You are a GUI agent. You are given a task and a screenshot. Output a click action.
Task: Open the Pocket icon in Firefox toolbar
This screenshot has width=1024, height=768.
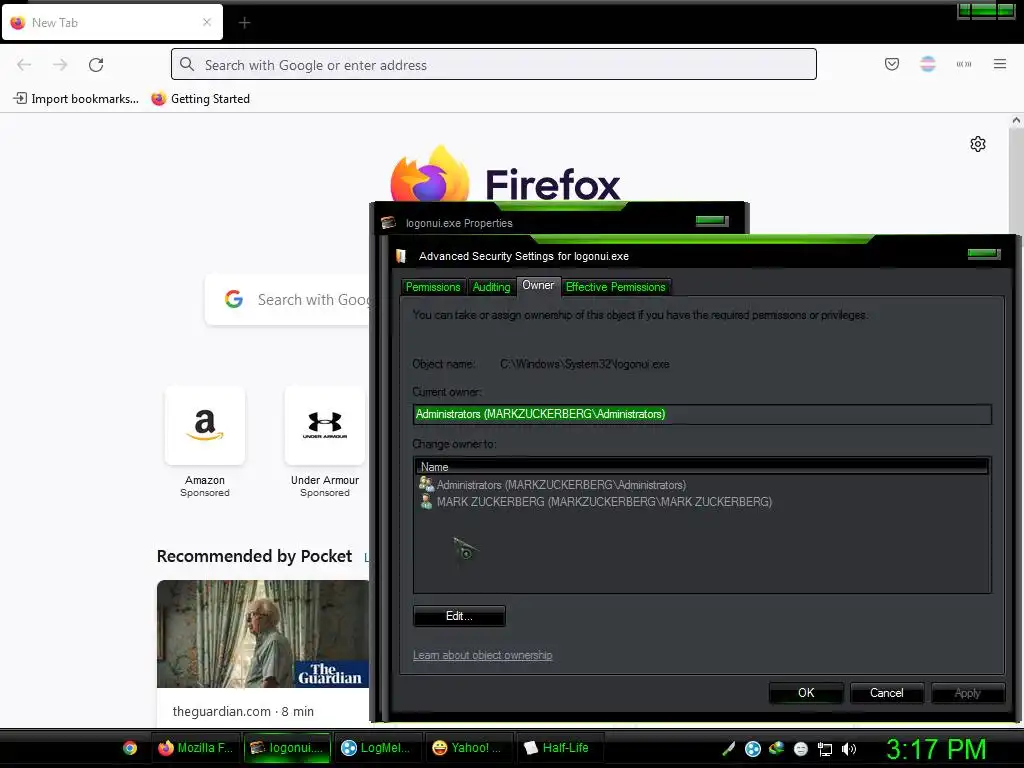pyautogui.click(x=891, y=64)
